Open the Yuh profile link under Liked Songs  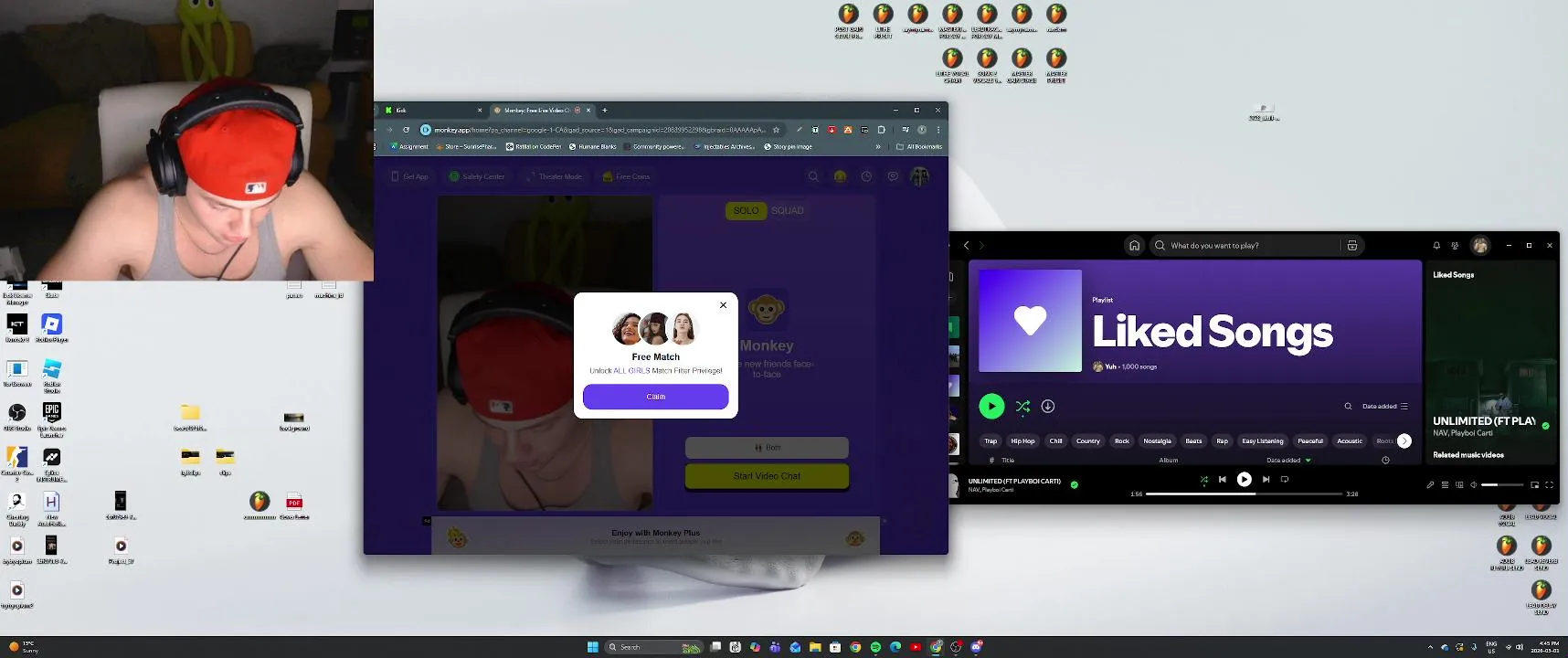pos(1110,366)
